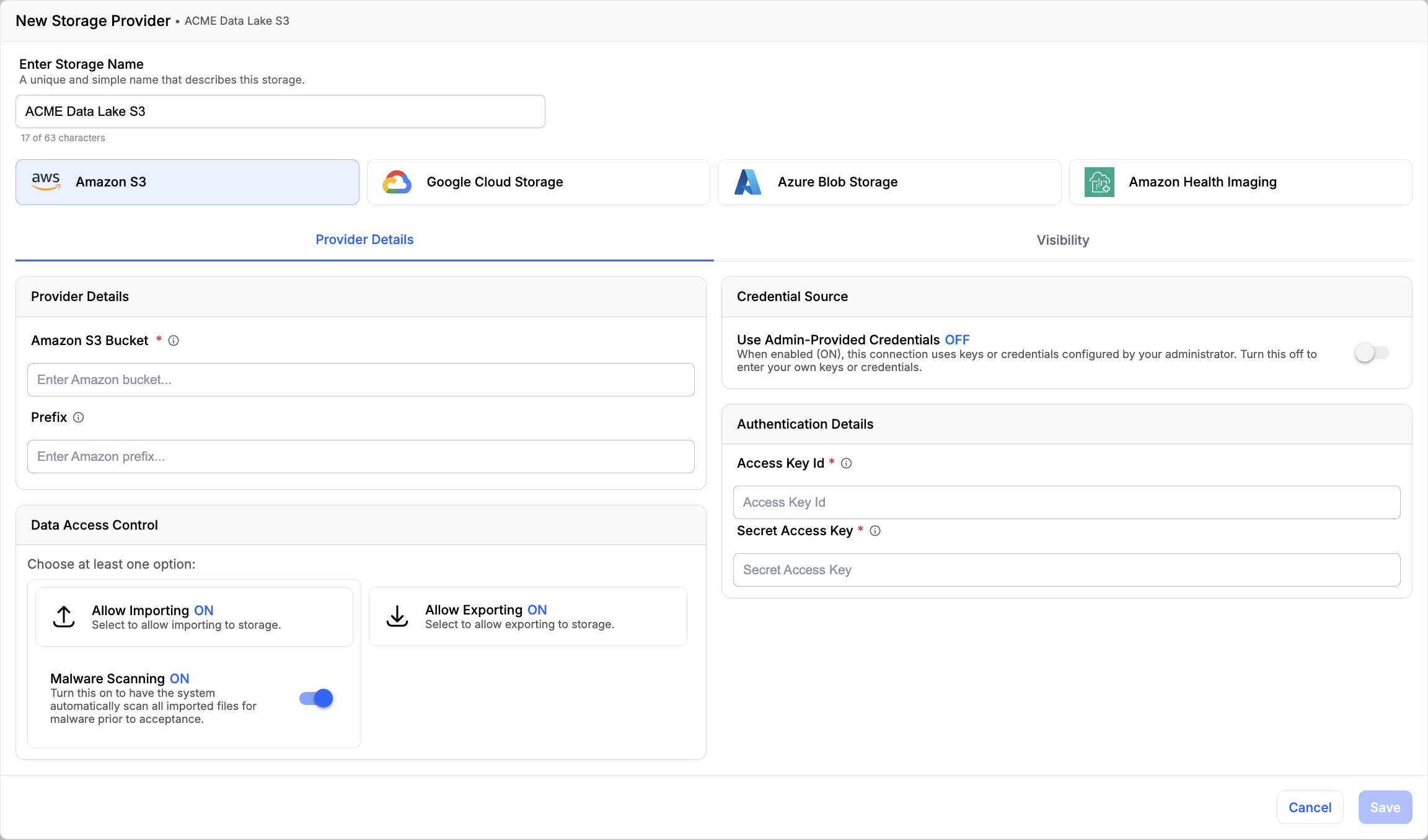Toggle the Allow Exporting option

(528, 616)
